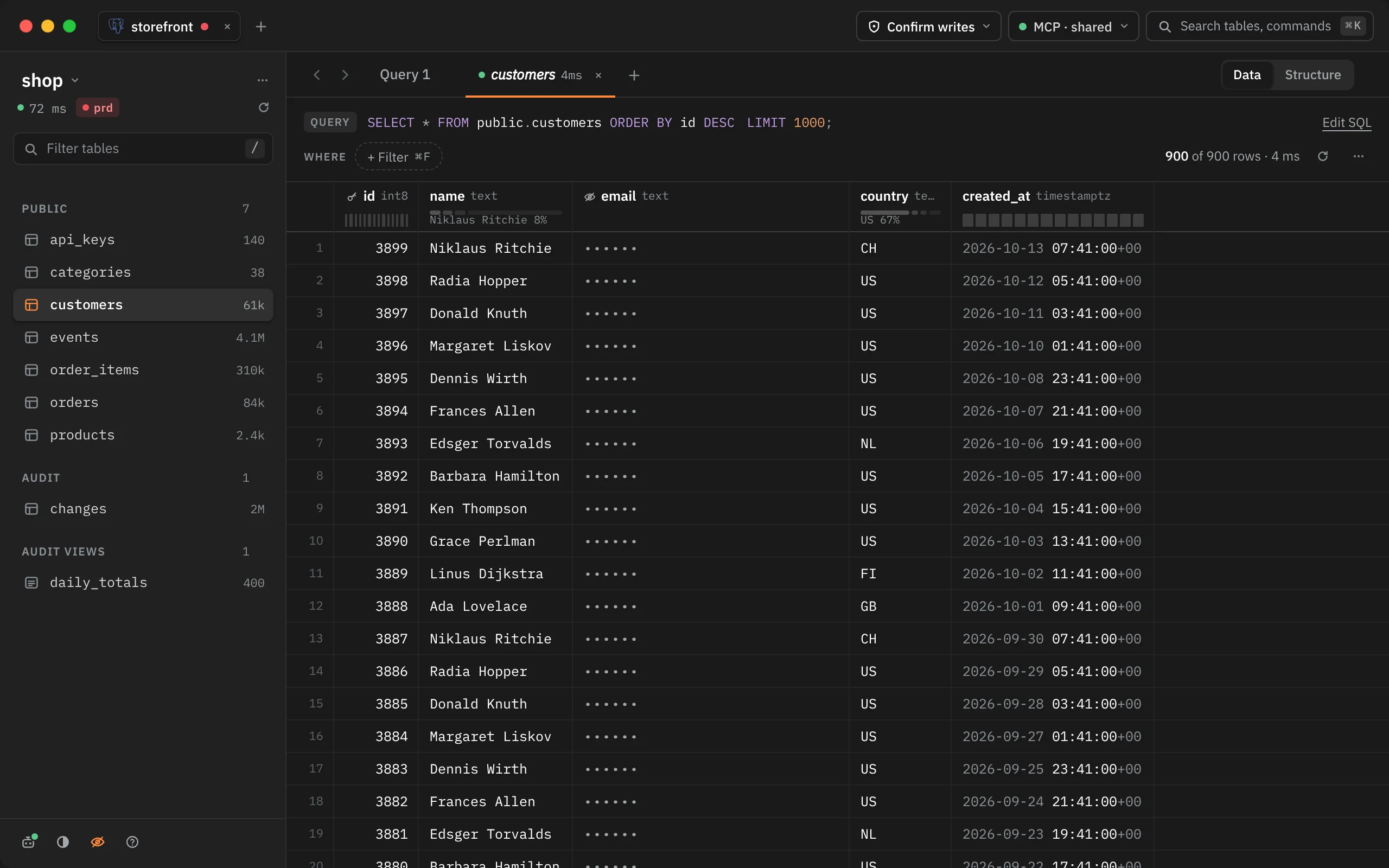Open the Confirm writes dropdown
Screen dimensions: 1389x868
pos(928,27)
